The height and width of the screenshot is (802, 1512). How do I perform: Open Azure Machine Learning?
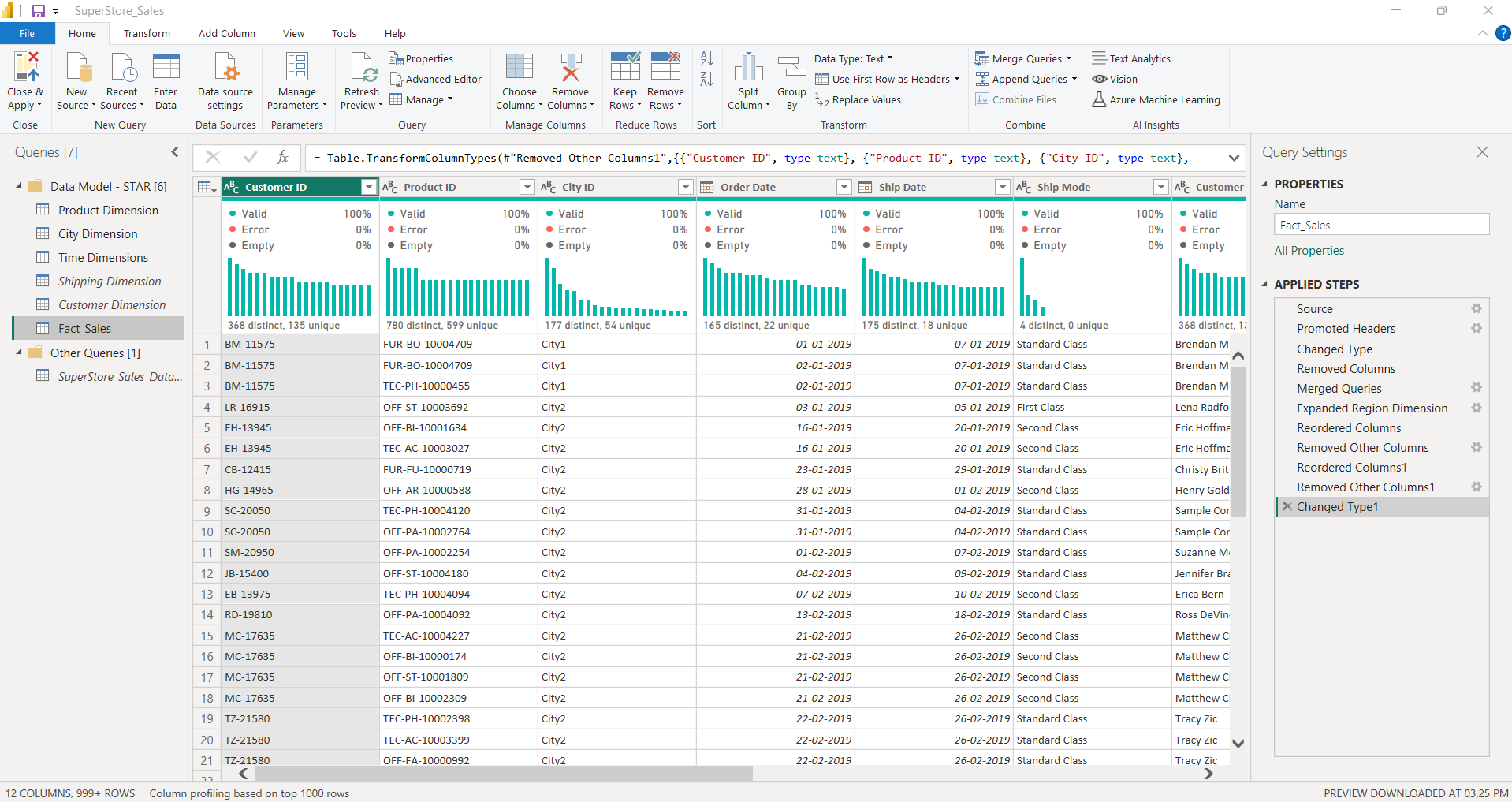tap(1156, 99)
